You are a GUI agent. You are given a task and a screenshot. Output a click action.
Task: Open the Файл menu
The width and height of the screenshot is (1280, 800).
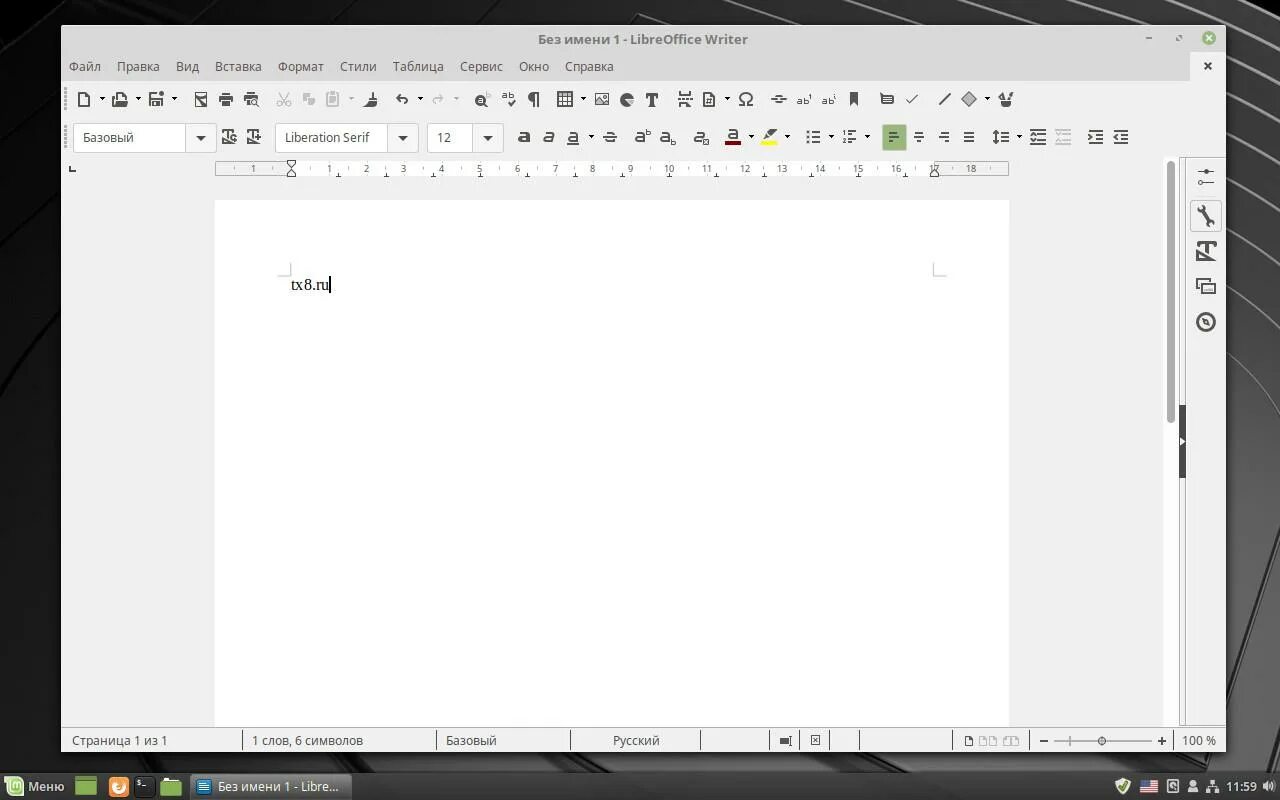pyautogui.click(x=85, y=66)
